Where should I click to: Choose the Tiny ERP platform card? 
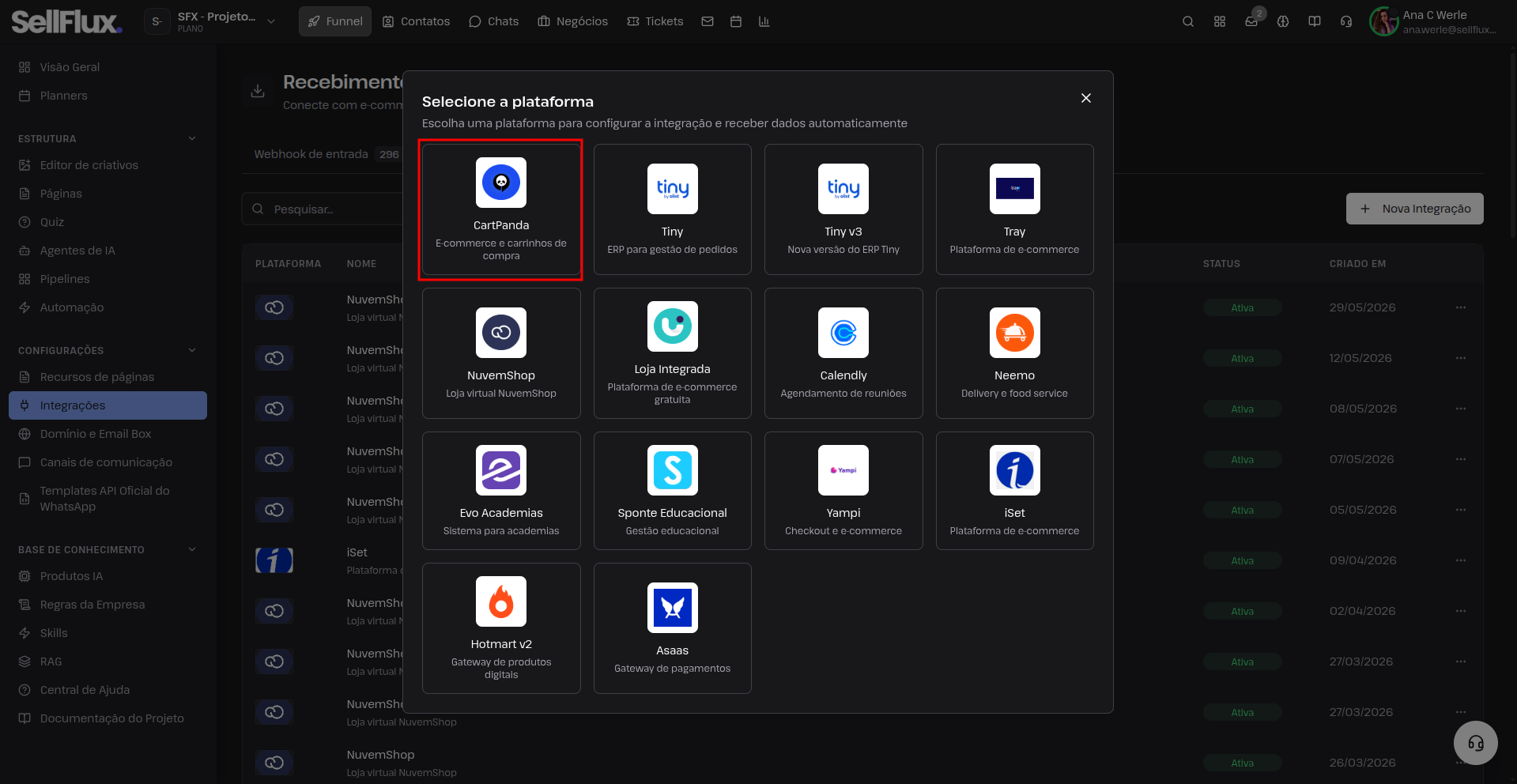point(672,209)
